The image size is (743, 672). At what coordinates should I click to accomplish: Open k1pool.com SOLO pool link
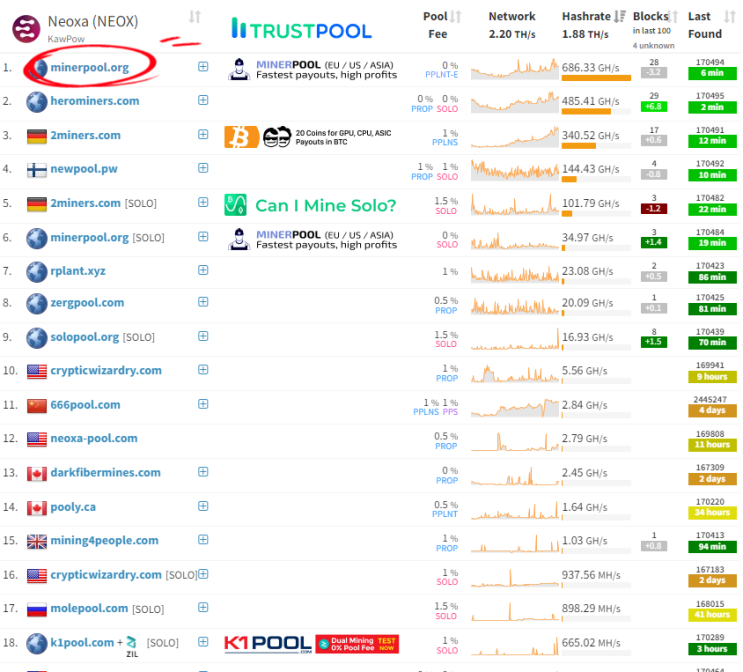[x=82, y=643]
